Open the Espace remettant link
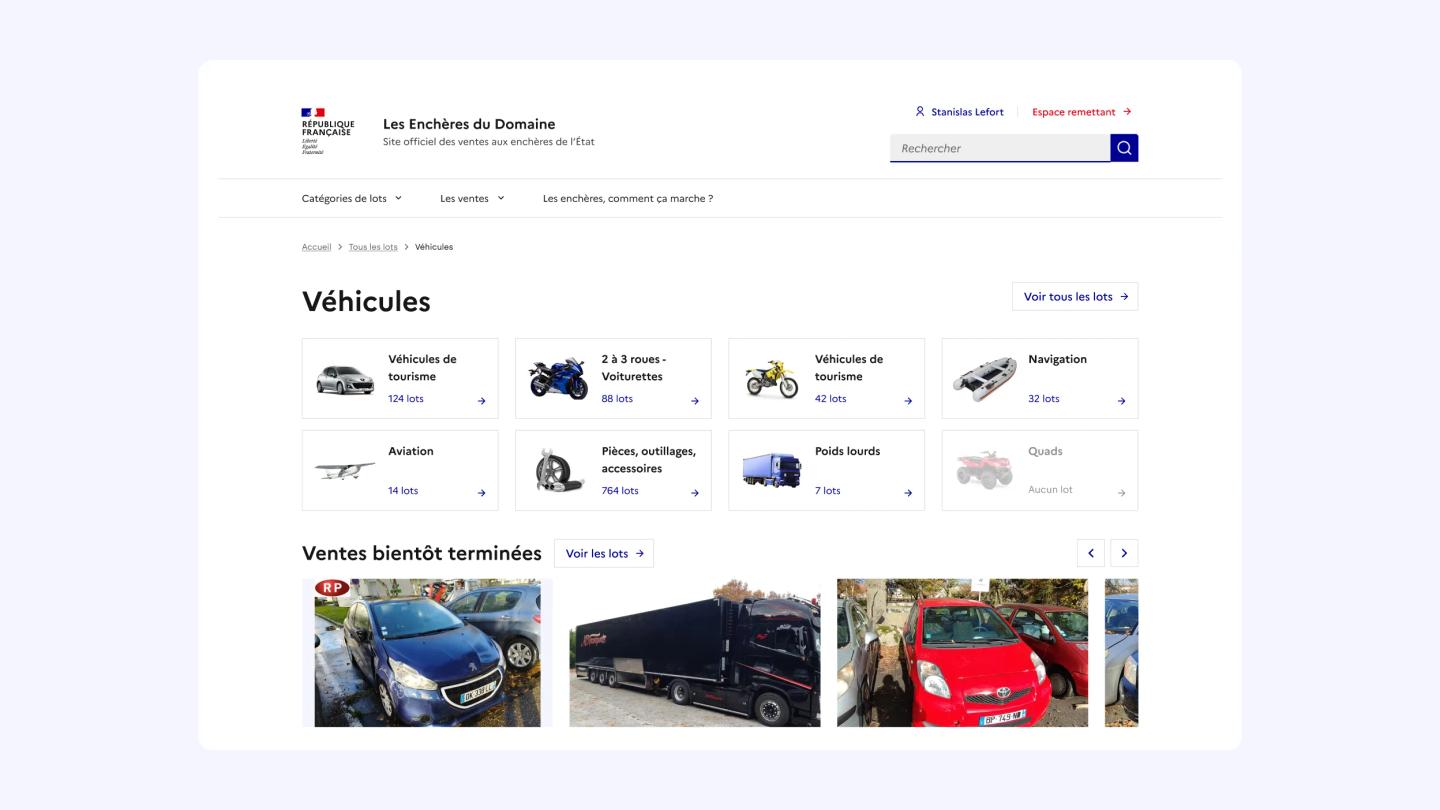 1082,112
